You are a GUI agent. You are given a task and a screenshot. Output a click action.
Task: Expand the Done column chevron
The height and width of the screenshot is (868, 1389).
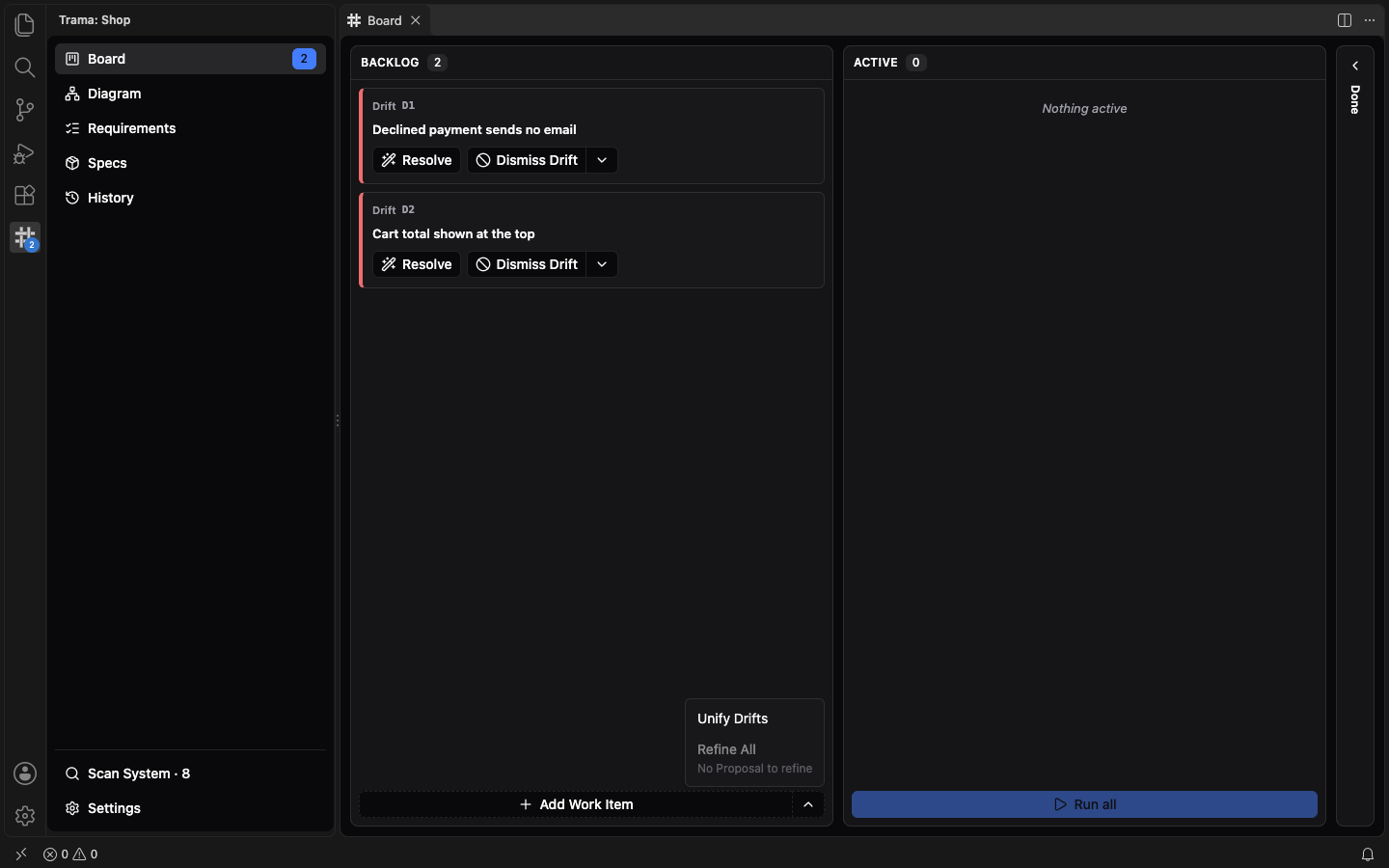point(1355,66)
